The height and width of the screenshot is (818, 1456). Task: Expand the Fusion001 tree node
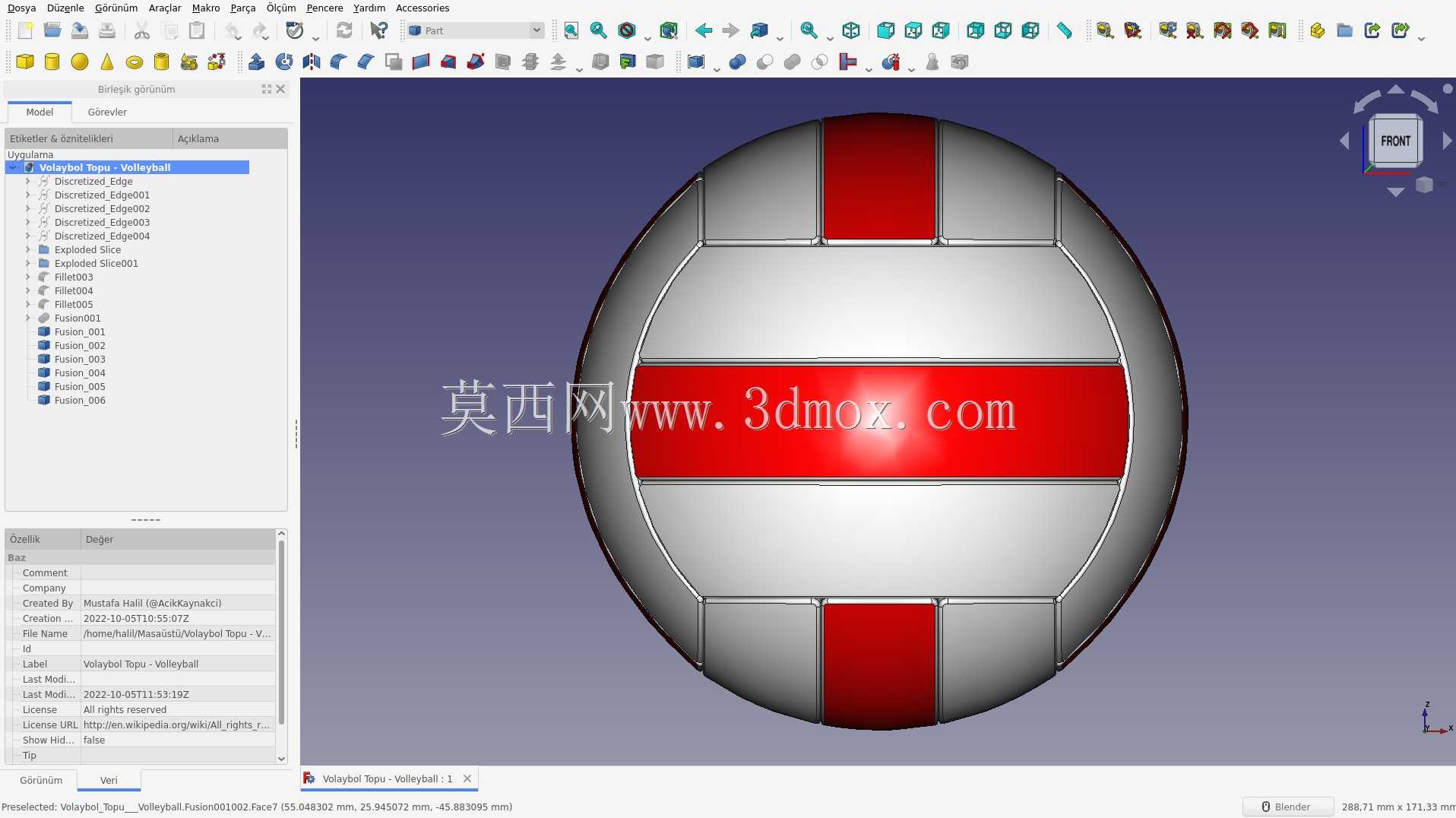[x=28, y=318]
